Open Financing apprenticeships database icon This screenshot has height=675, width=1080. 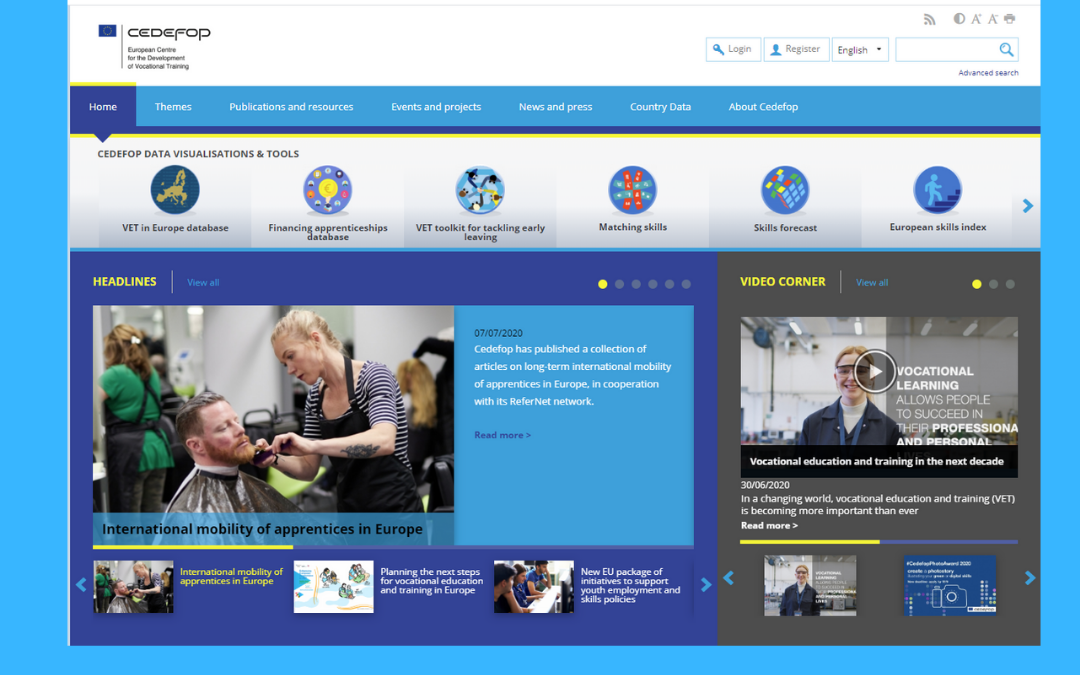click(x=328, y=190)
